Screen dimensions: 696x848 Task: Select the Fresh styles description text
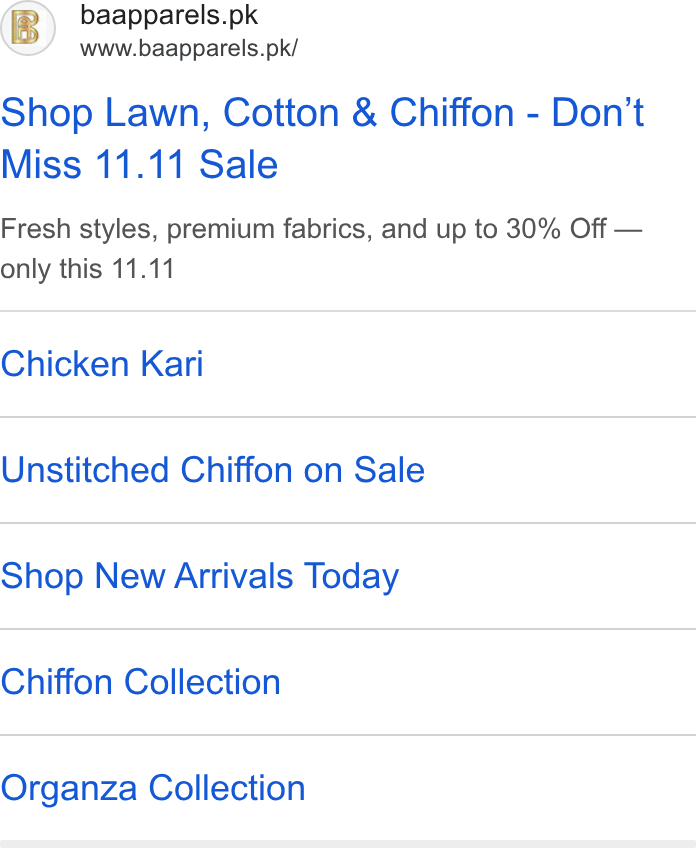pyautogui.click(x=321, y=249)
